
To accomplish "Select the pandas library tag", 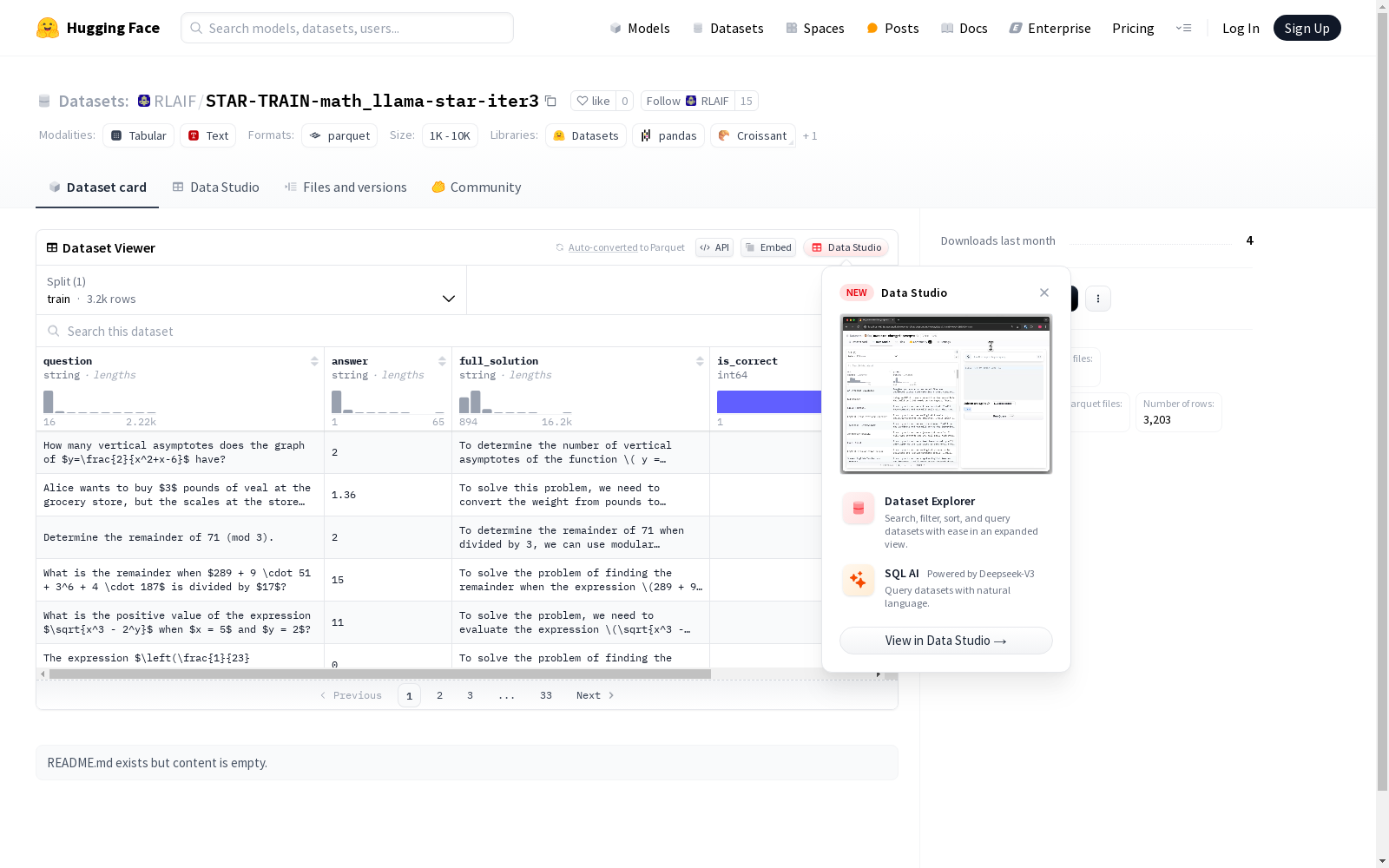I will click(x=668, y=135).
